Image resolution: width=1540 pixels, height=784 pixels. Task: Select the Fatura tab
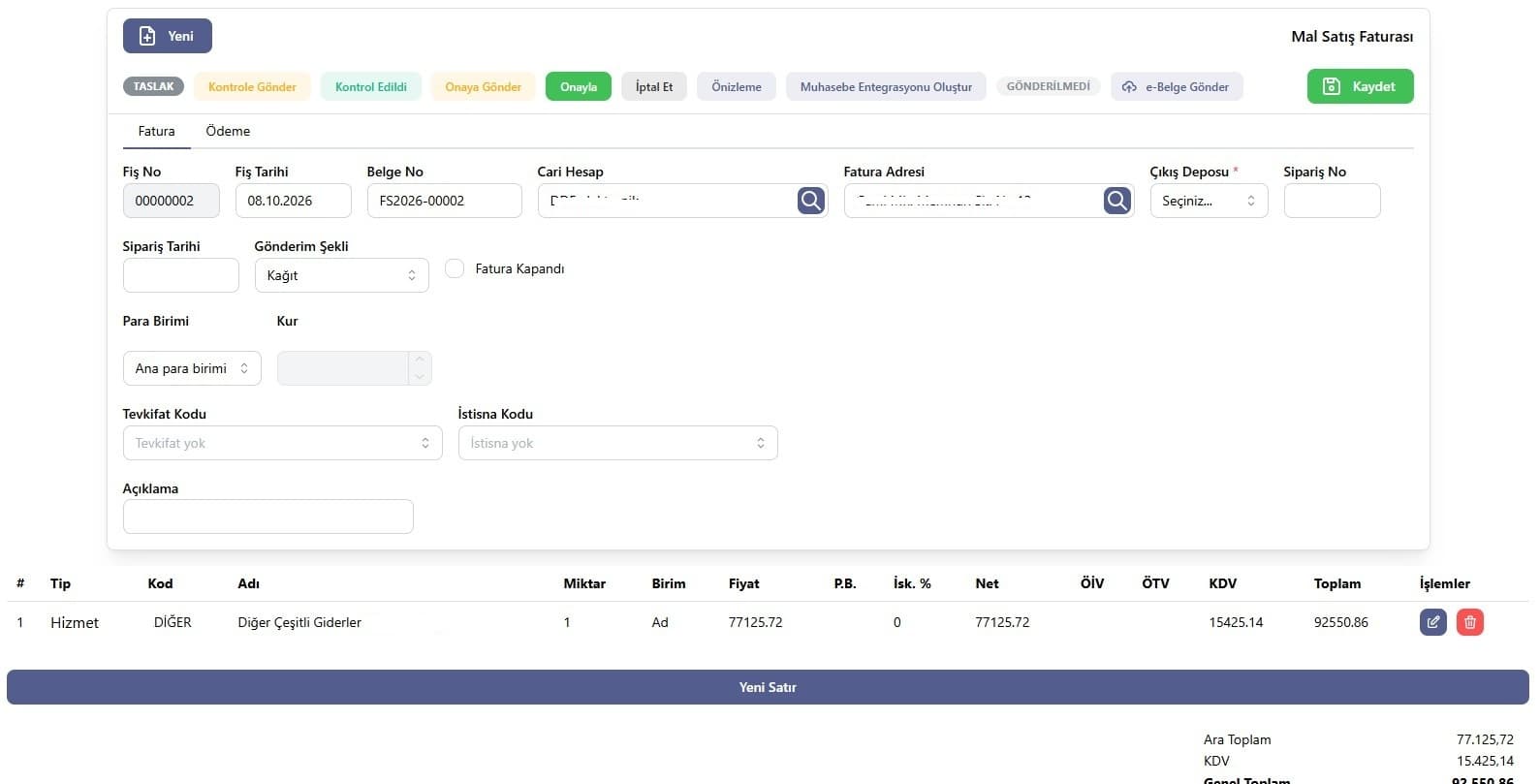pos(156,131)
